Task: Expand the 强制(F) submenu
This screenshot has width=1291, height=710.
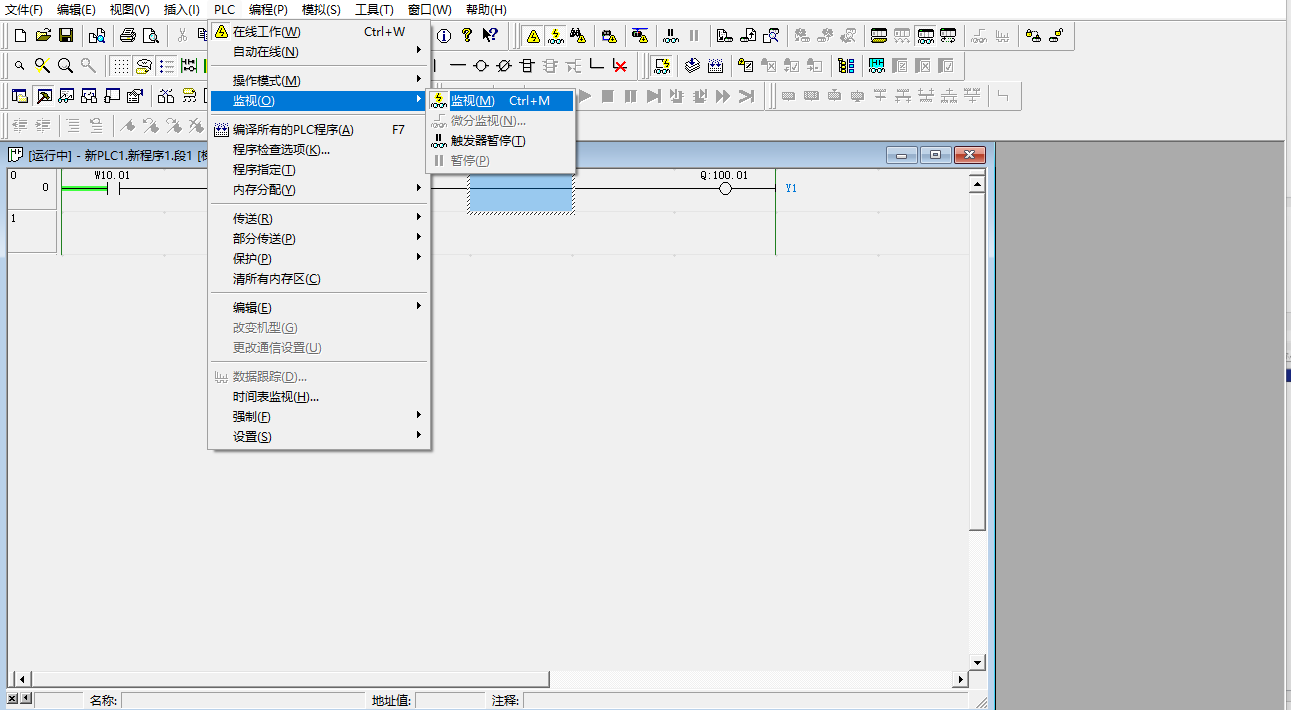Action: [319, 417]
